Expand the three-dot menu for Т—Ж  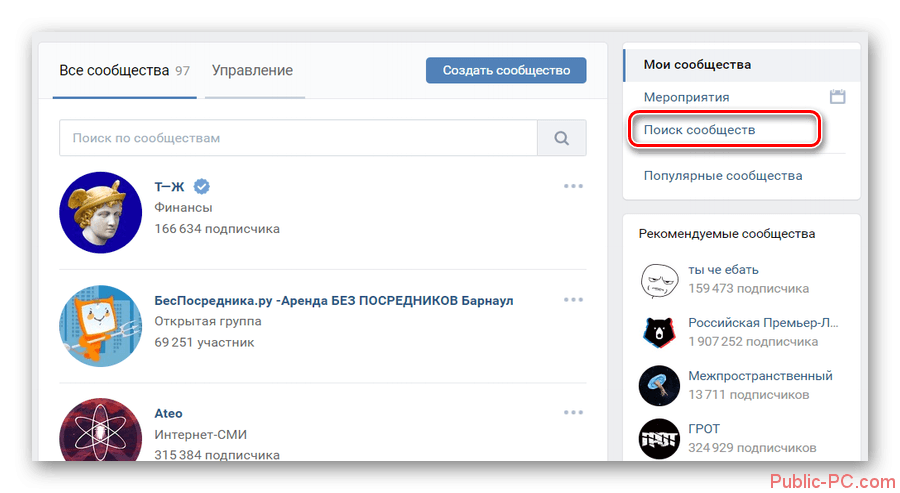[x=573, y=186]
